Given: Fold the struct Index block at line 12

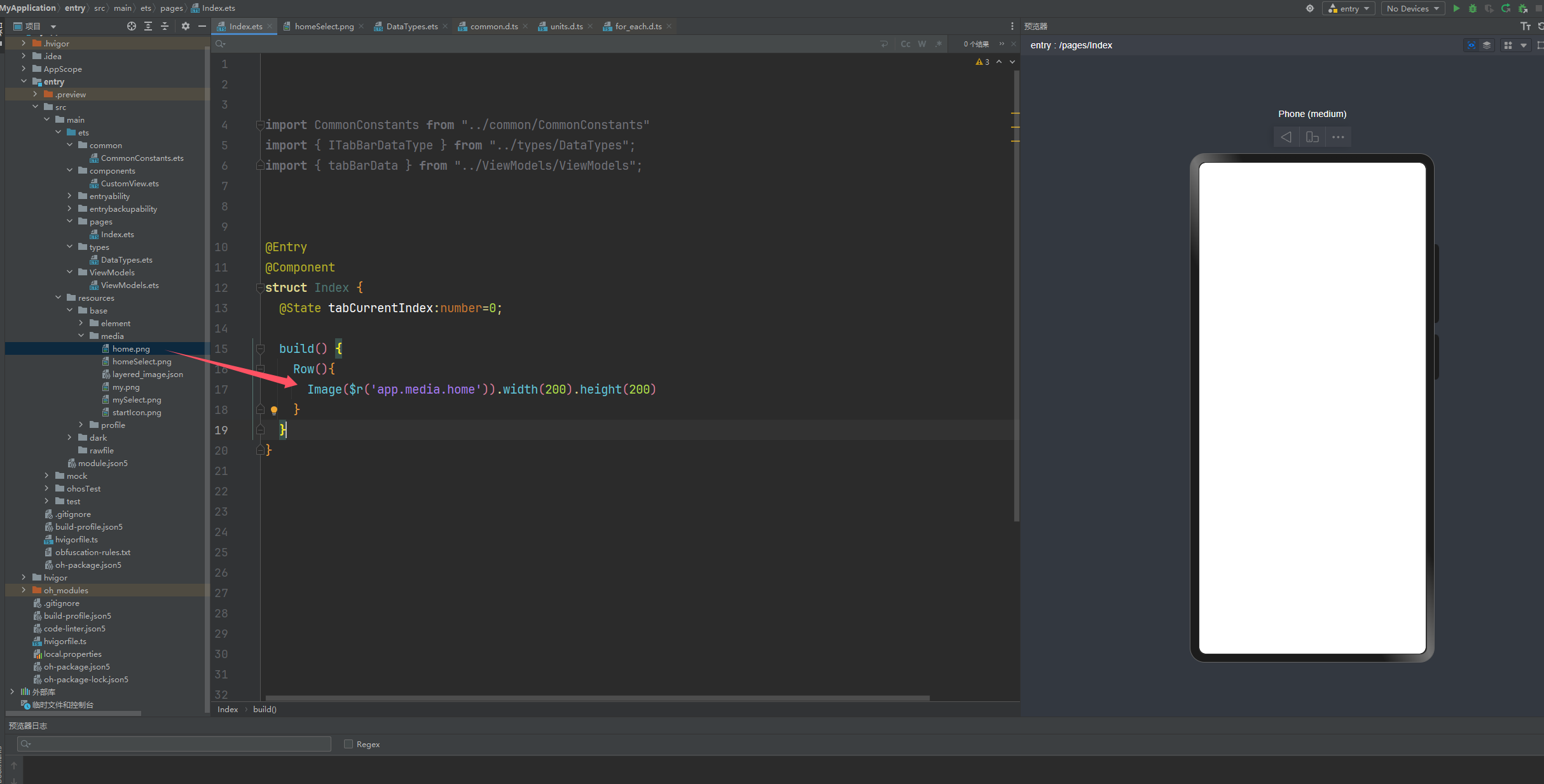Looking at the screenshot, I should tap(260, 288).
